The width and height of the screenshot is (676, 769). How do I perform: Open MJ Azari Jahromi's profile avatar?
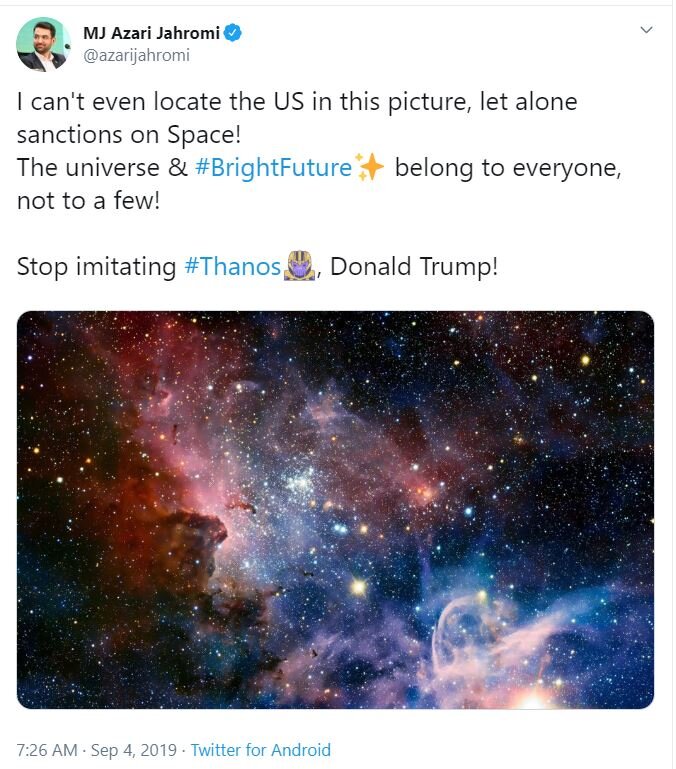(x=43, y=45)
